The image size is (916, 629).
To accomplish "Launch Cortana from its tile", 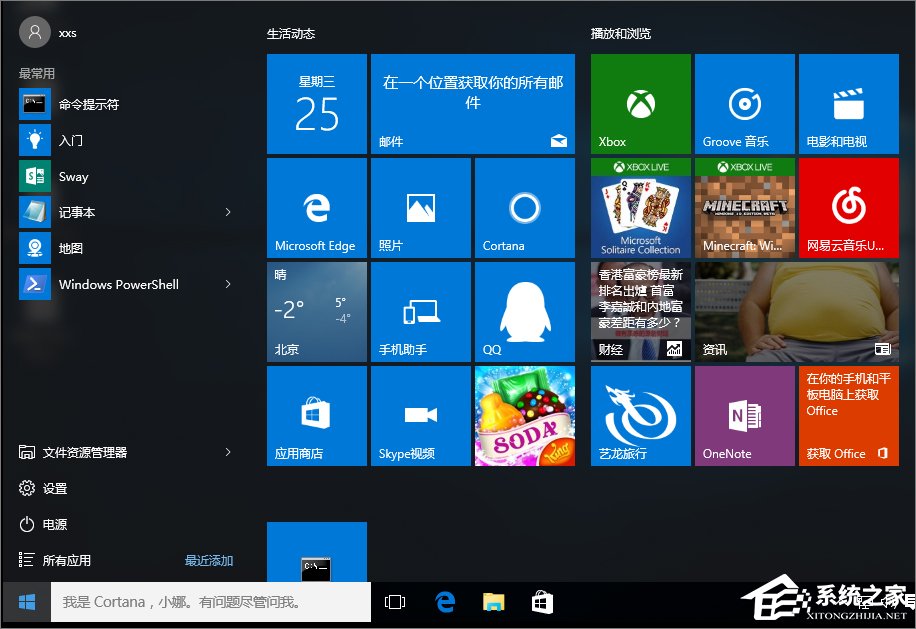I will coord(524,207).
